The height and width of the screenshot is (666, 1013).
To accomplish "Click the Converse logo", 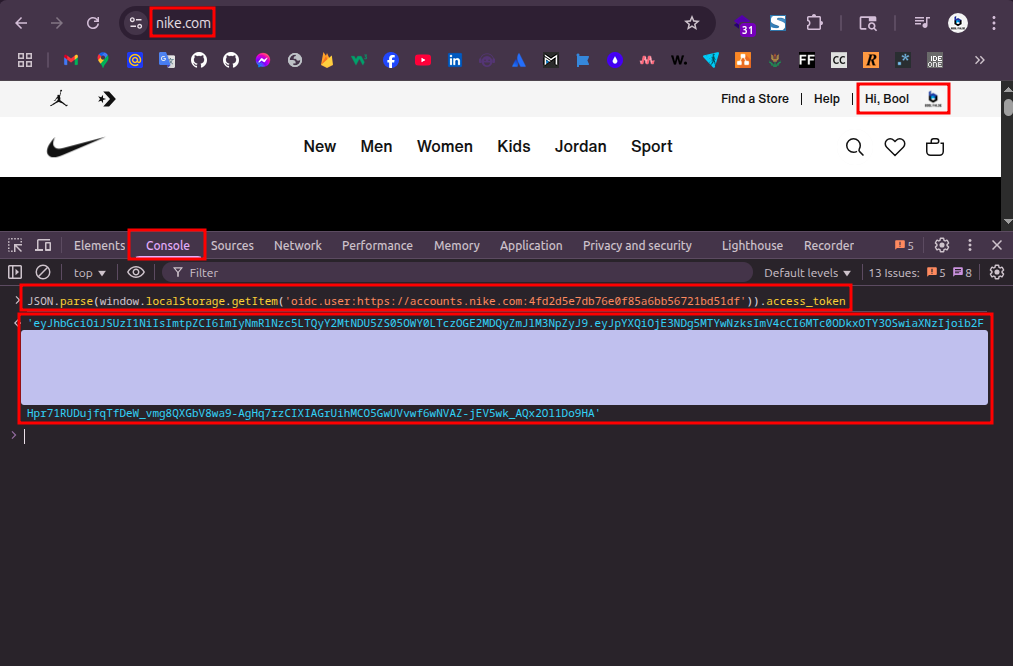I will (107, 99).
